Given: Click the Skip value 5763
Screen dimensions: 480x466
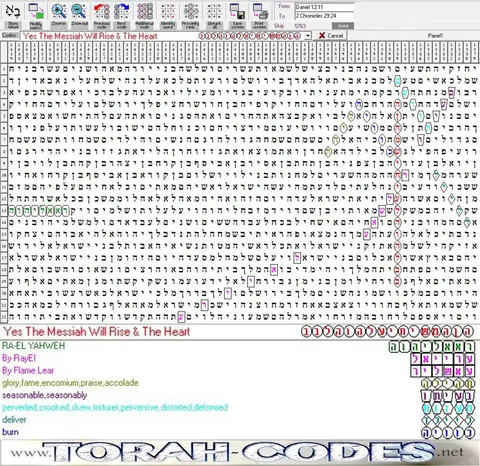Looking at the screenshot, I should (300, 26).
